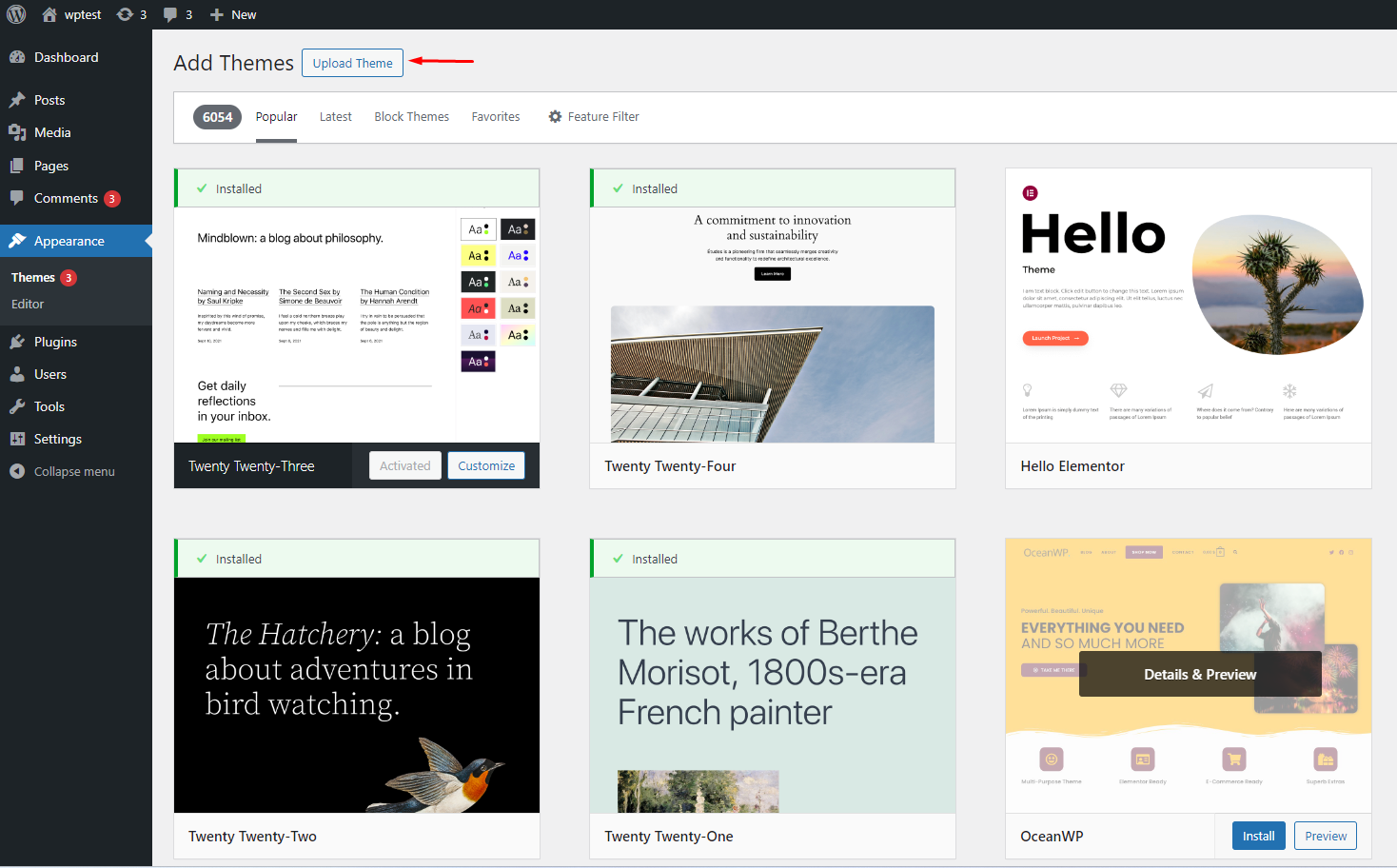The width and height of the screenshot is (1397, 868).
Task: Open the Posts menu
Action: point(76,100)
